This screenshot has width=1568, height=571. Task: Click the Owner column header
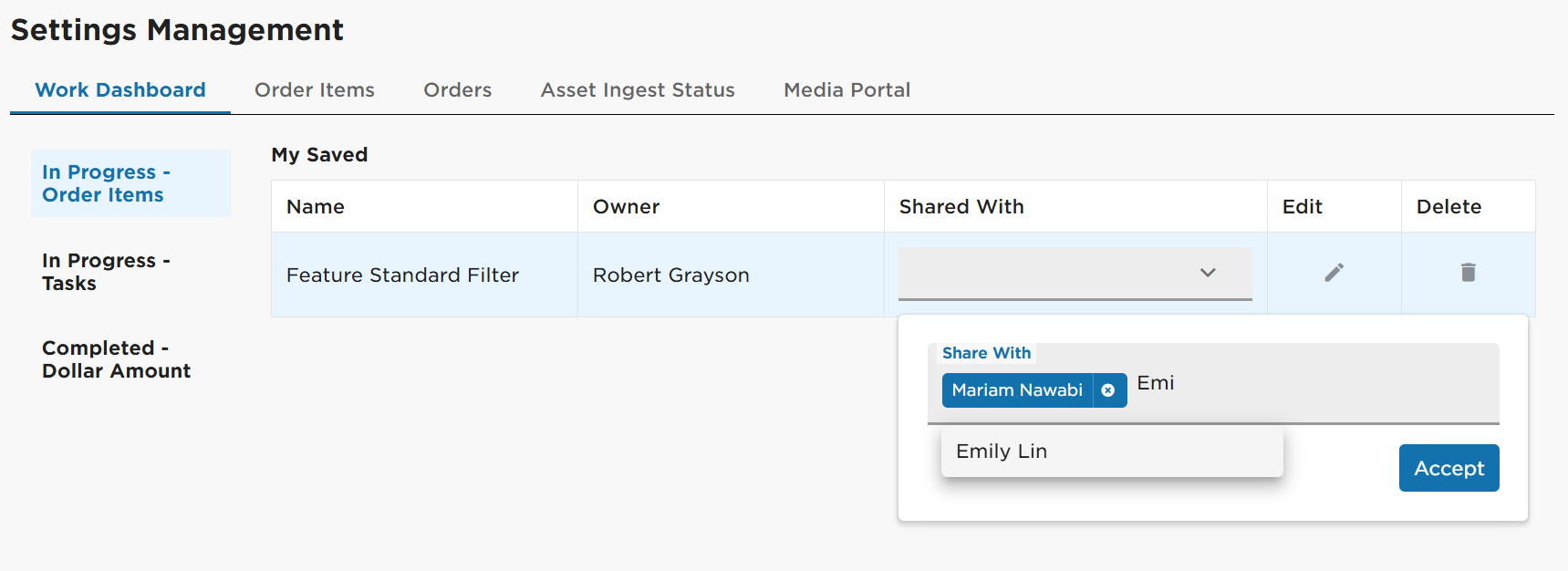(731, 206)
